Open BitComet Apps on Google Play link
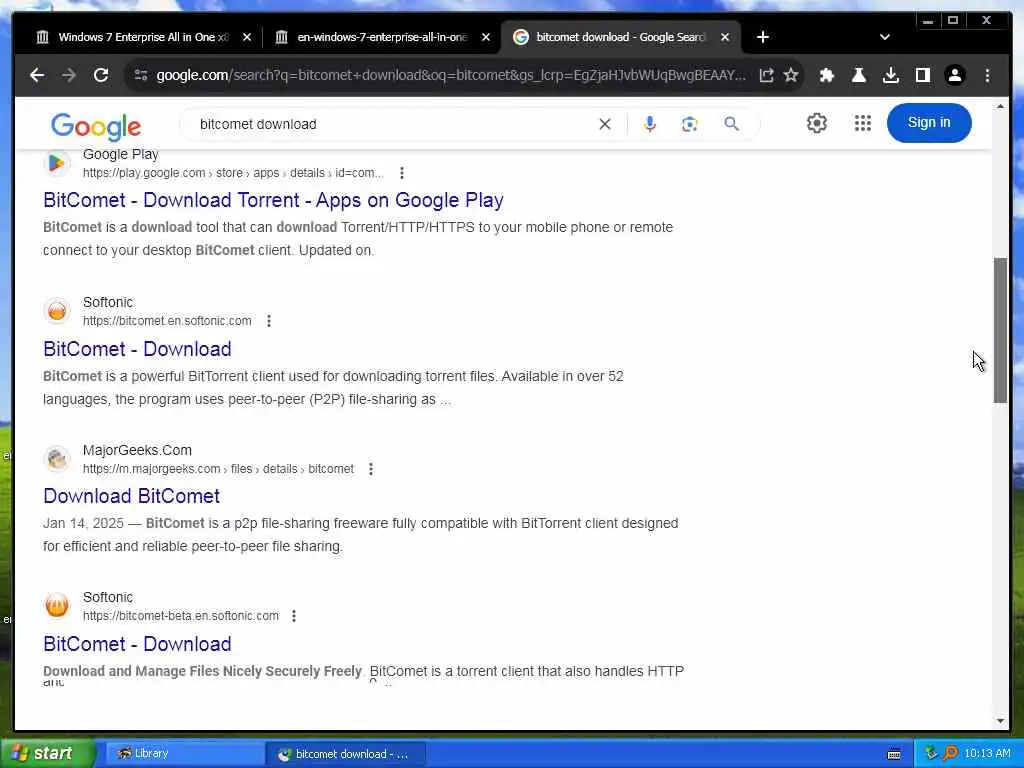The image size is (1024, 768). click(x=273, y=200)
